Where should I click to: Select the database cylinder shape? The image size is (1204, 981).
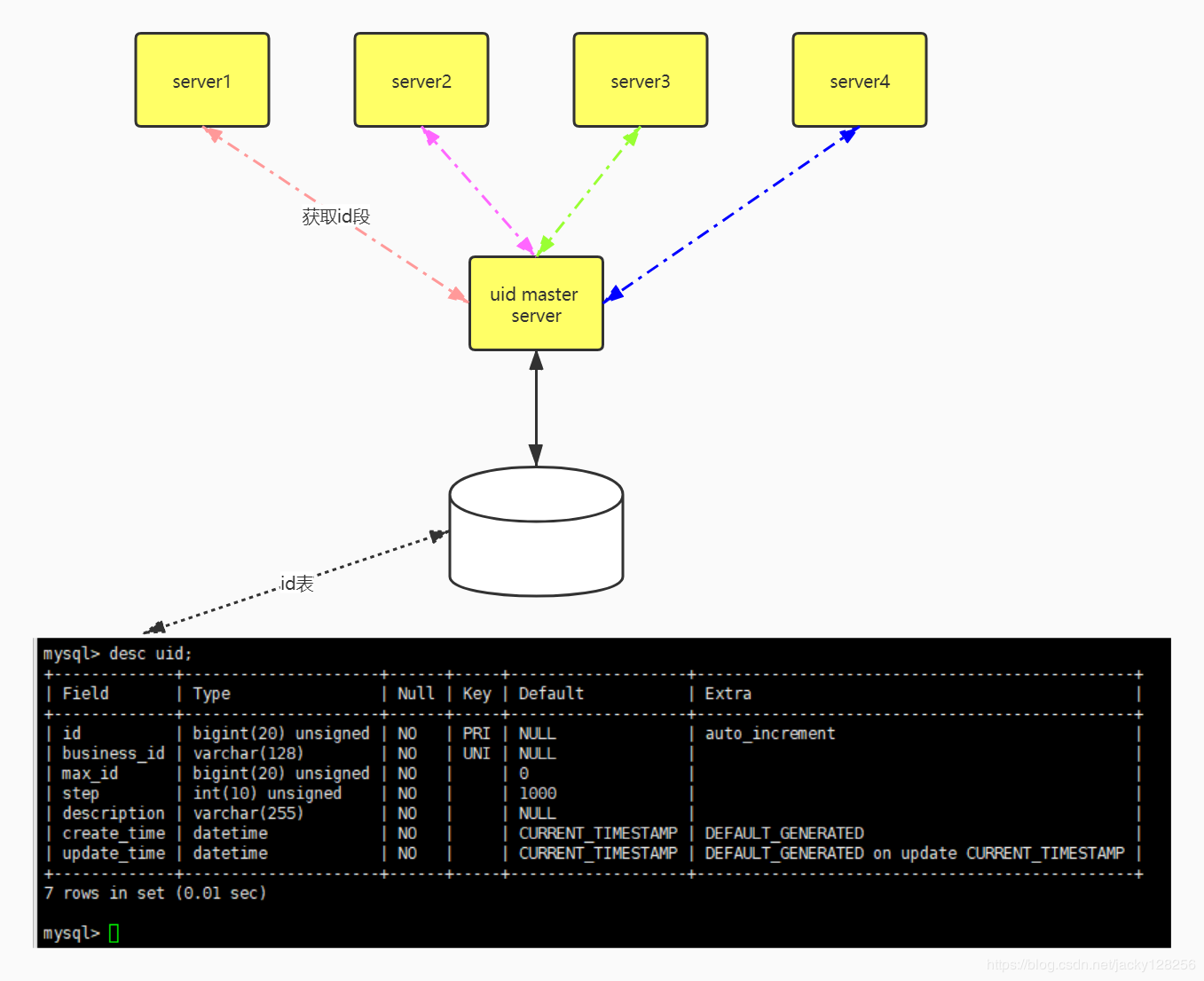(x=536, y=531)
